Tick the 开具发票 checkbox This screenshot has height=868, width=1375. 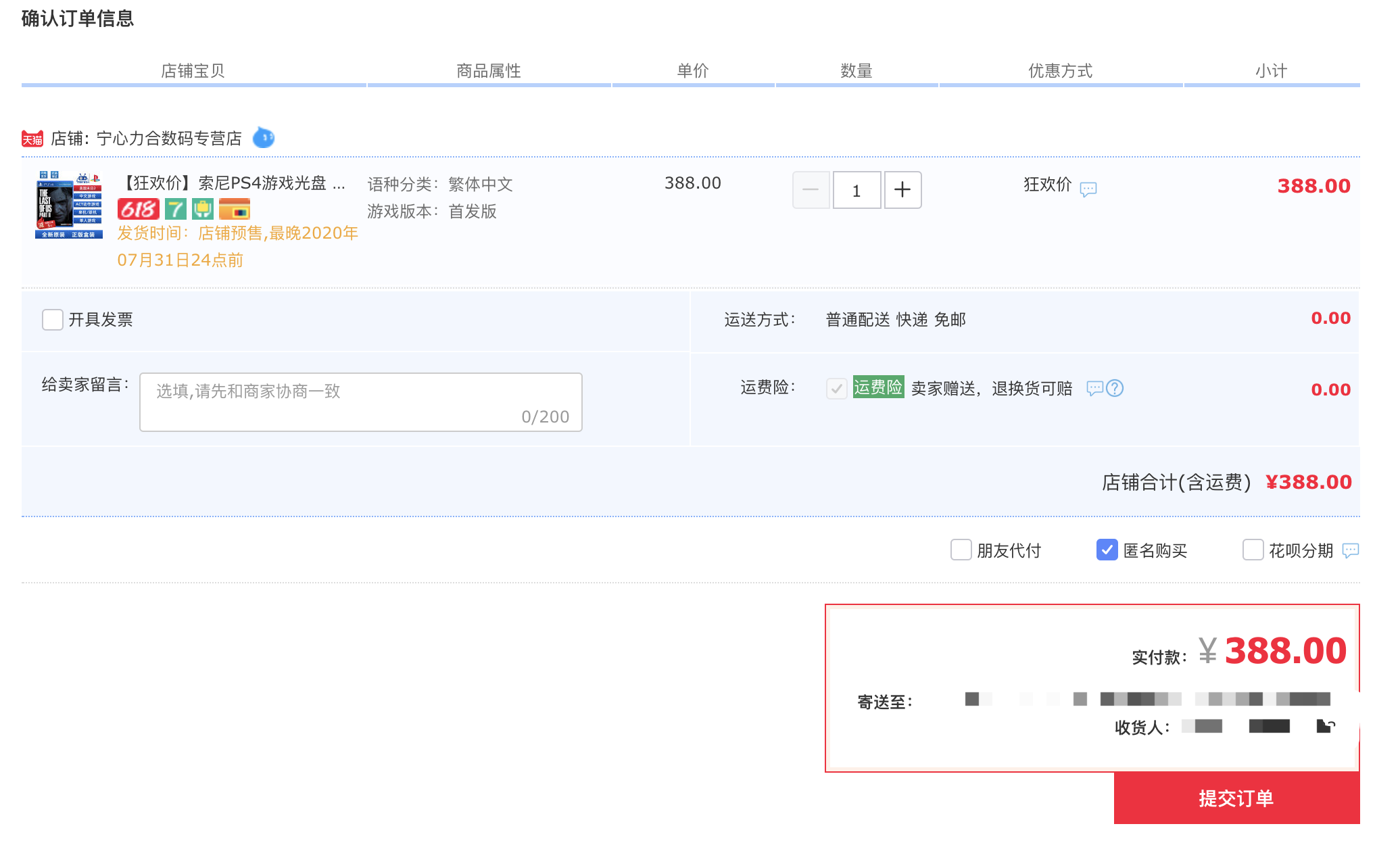[53, 320]
